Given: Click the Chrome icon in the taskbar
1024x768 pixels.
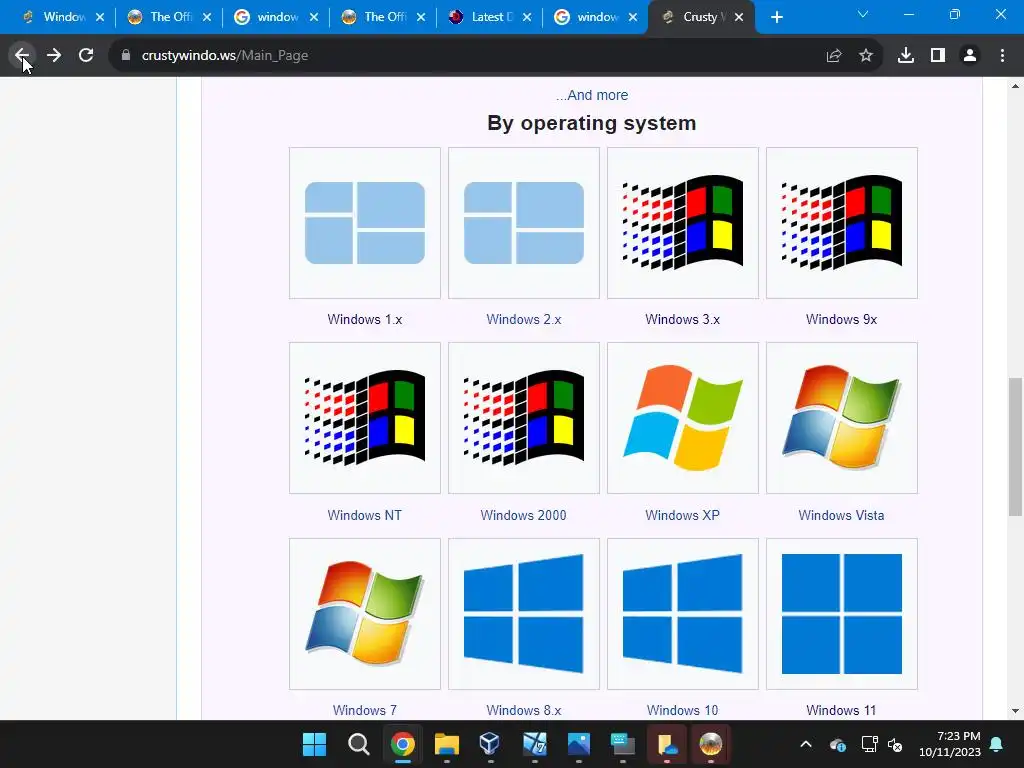Looking at the screenshot, I should click(403, 744).
